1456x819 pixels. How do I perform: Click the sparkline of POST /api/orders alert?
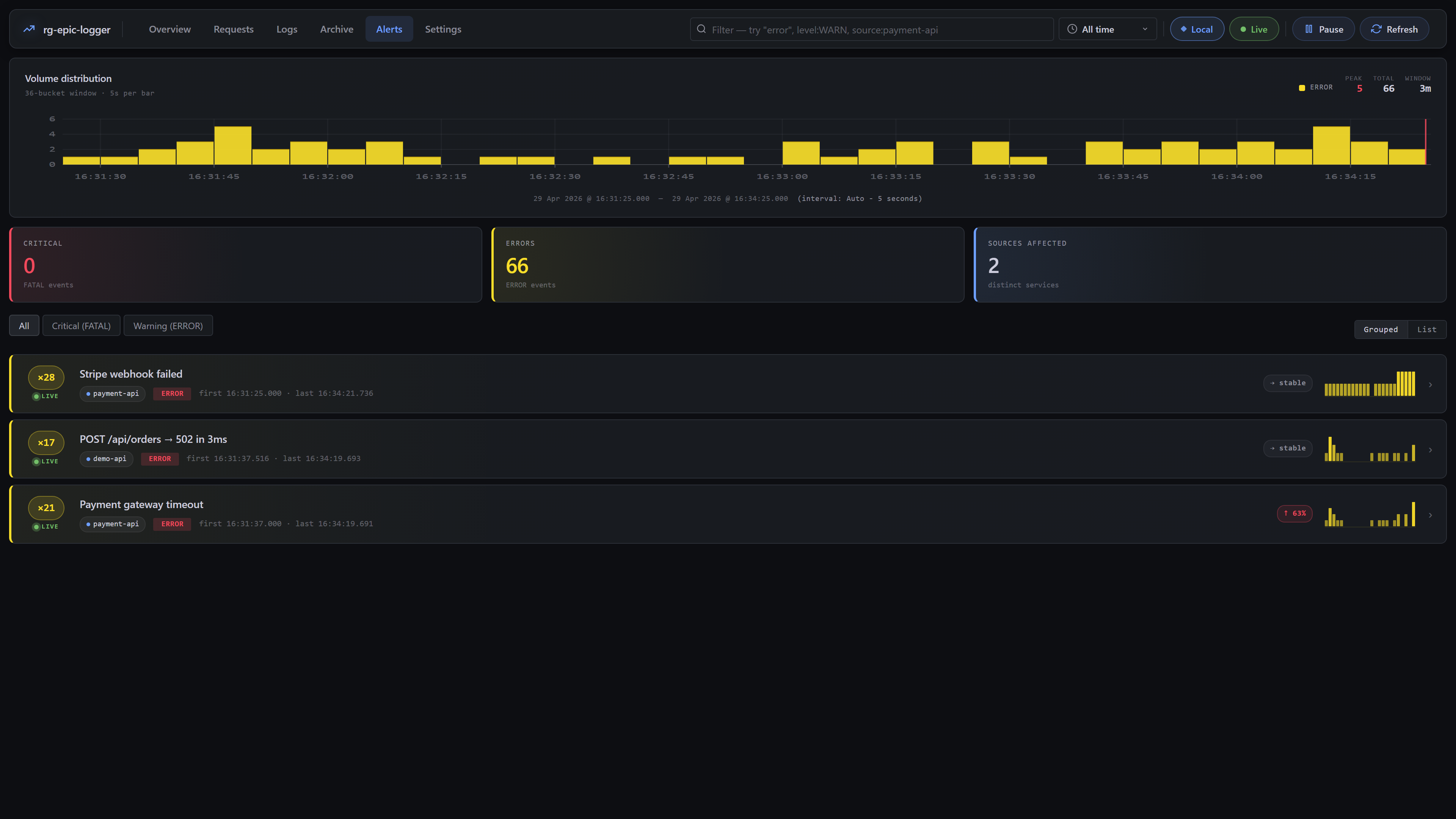(1370, 449)
